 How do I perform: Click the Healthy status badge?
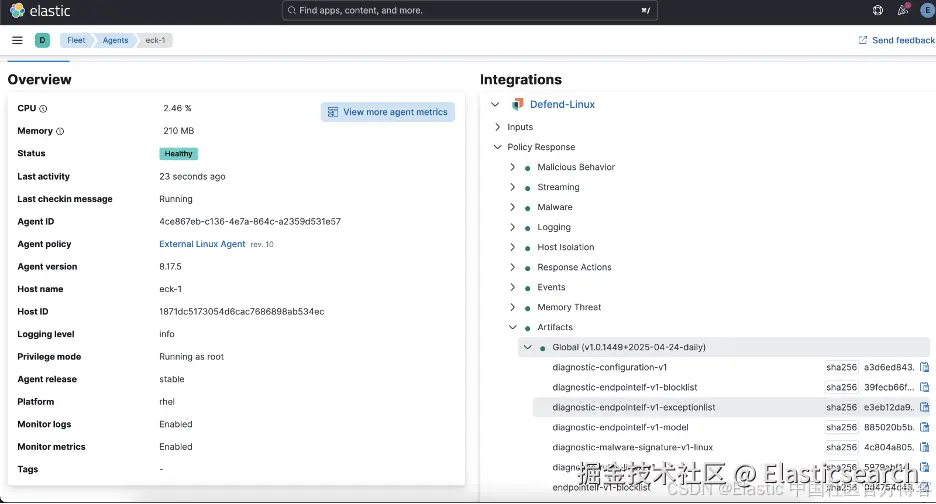point(178,153)
